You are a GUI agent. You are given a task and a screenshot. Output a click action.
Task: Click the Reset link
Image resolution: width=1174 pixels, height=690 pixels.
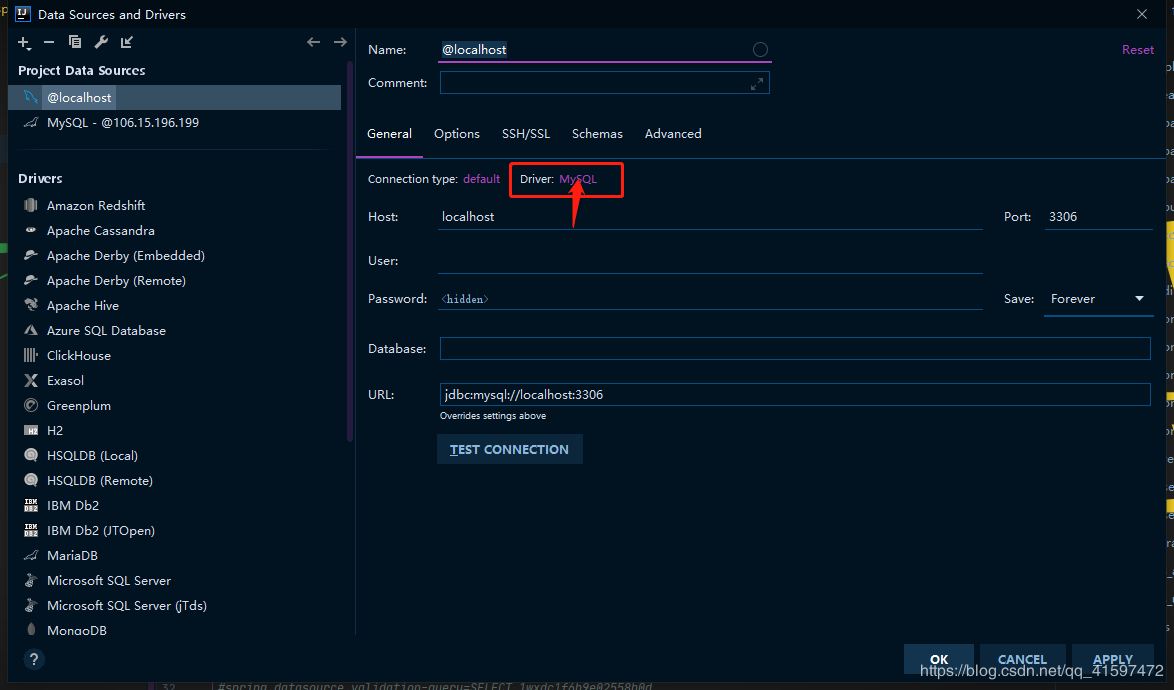tap(1137, 50)
